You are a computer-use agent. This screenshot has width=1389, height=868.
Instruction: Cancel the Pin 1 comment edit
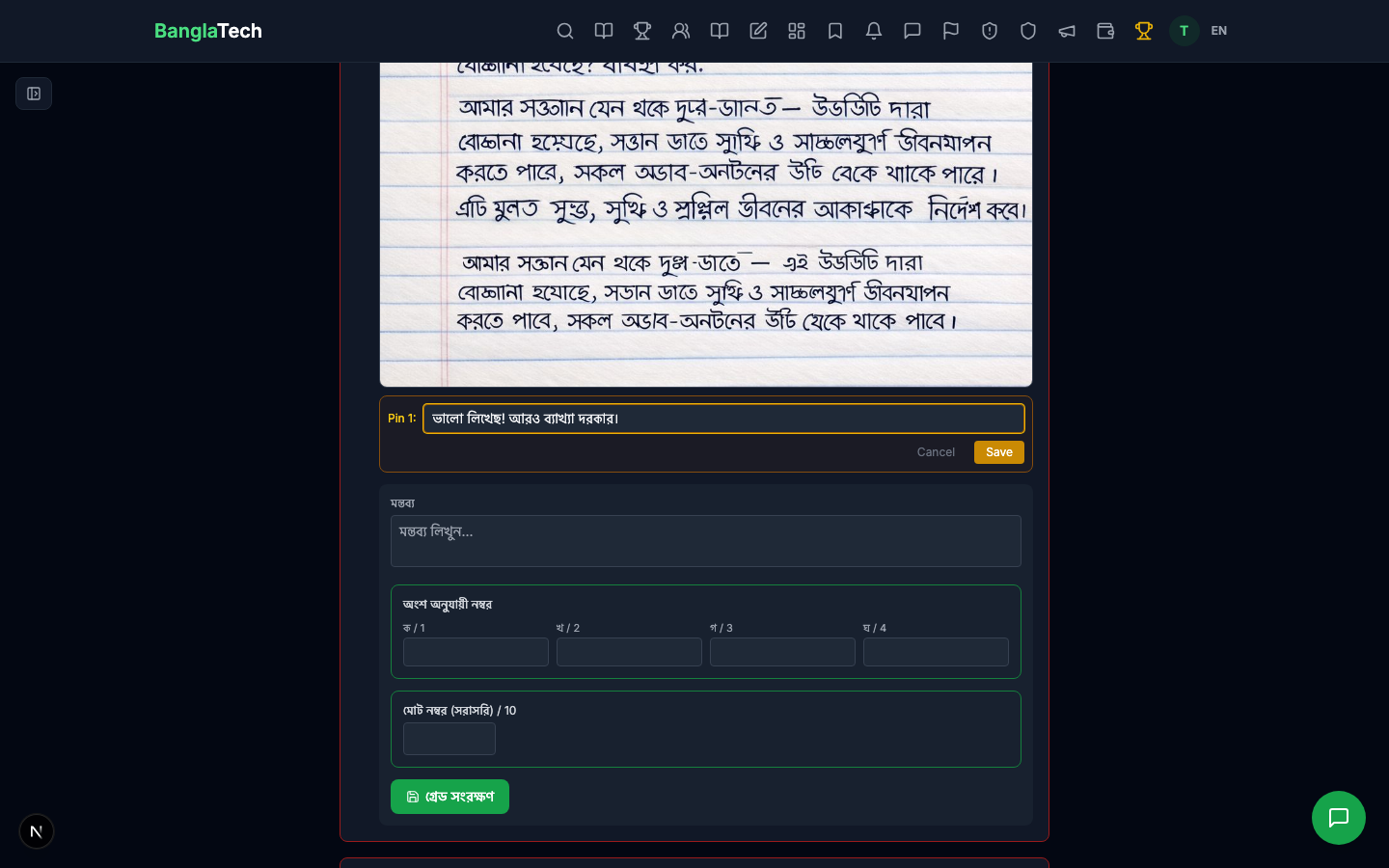[x=936, y=452]
